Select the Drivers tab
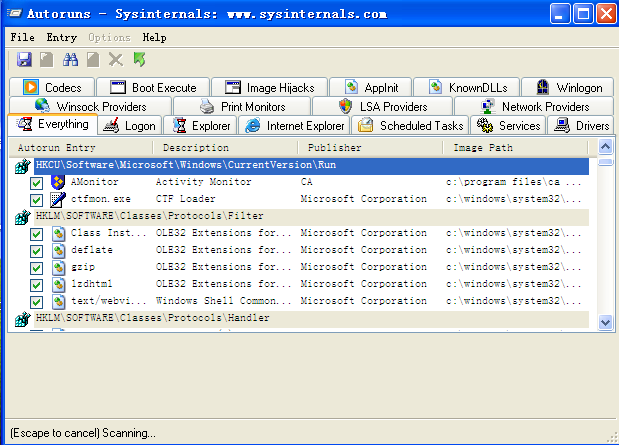Image resolution: width=619 pixels, height=445 pixels. tap(581, 126)
